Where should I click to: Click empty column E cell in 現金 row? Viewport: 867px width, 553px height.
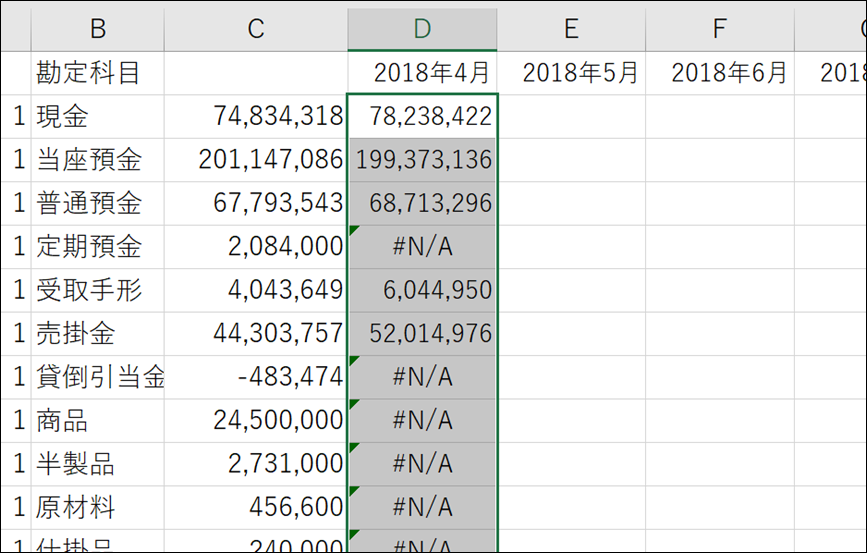(x=571, y=116)
